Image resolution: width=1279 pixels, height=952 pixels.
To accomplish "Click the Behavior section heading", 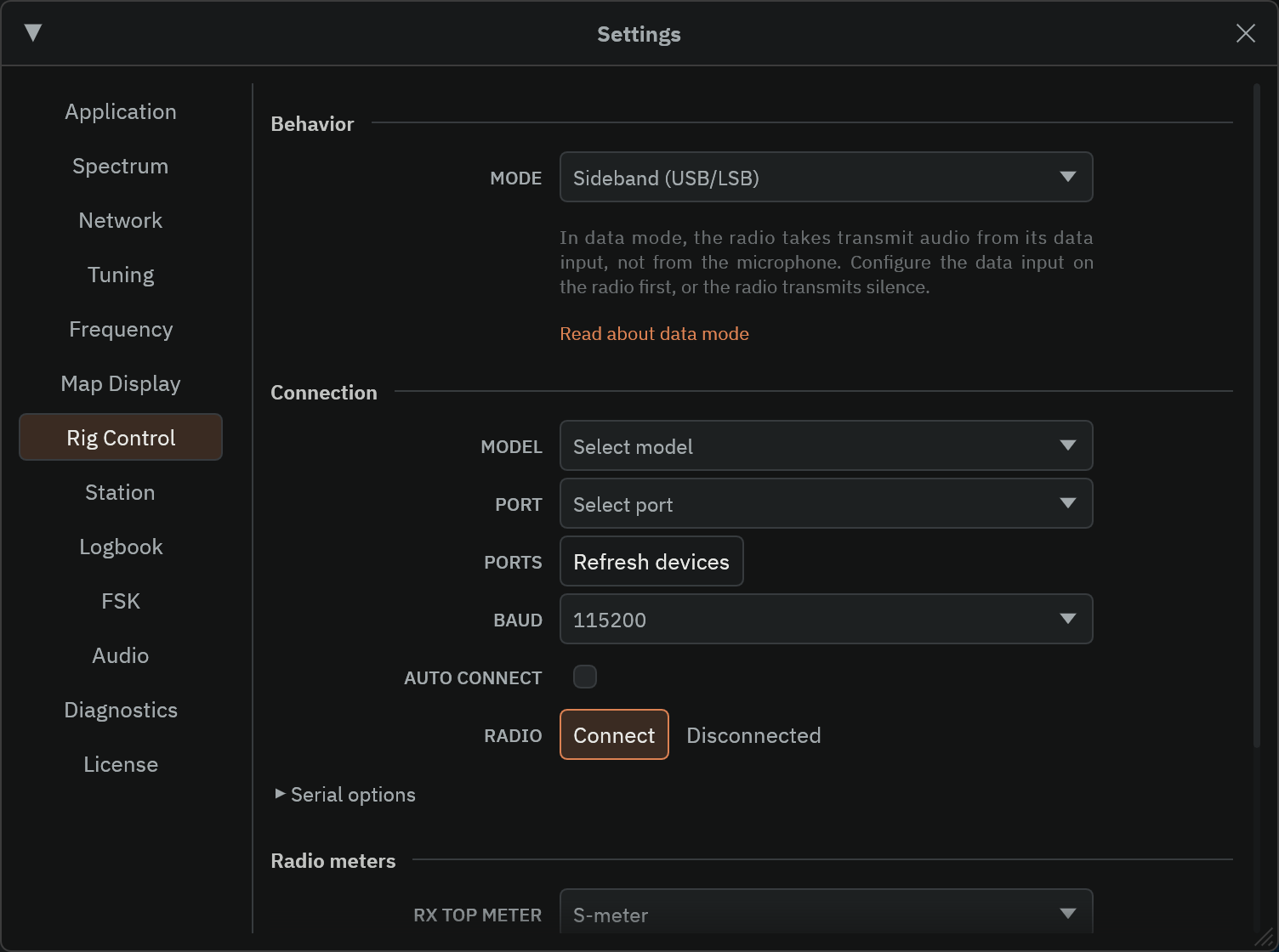I will point(312,124).
